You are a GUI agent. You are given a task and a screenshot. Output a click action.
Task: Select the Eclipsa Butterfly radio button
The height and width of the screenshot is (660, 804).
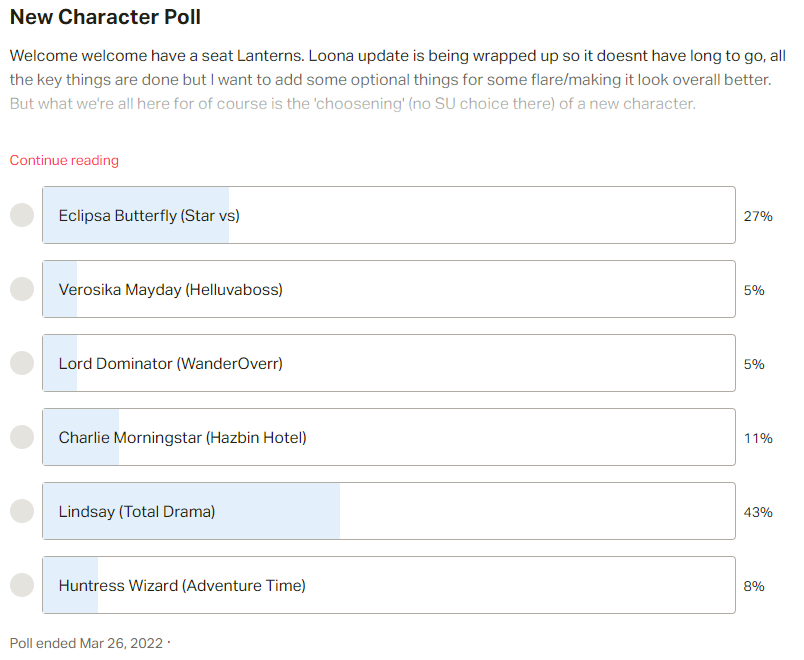(22, 215)
